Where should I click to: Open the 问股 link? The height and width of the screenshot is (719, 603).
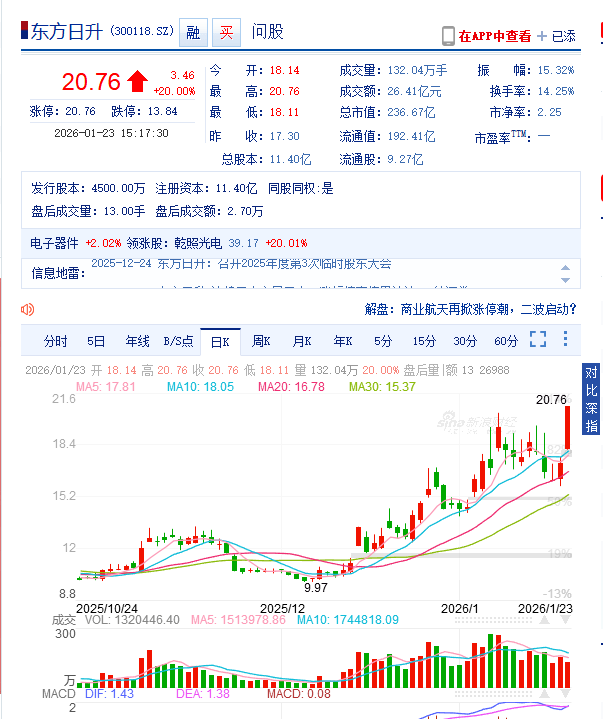point(267,32)
